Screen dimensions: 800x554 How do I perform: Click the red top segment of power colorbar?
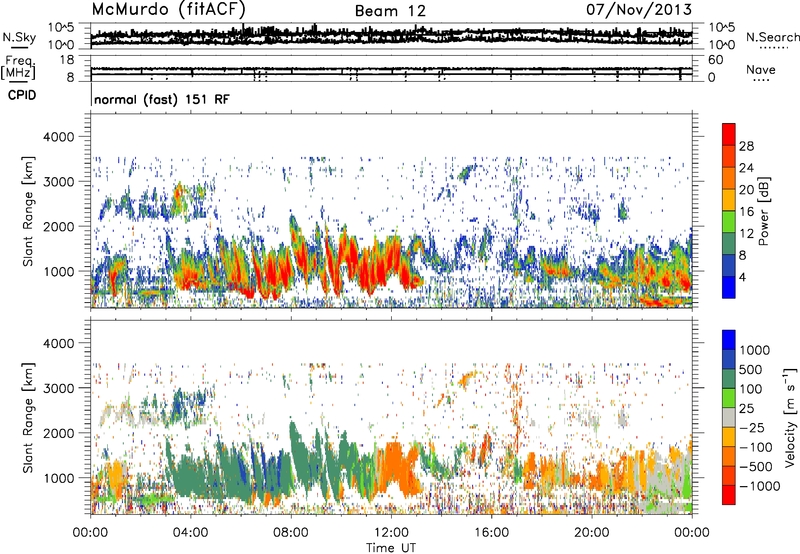coord(729,134)
